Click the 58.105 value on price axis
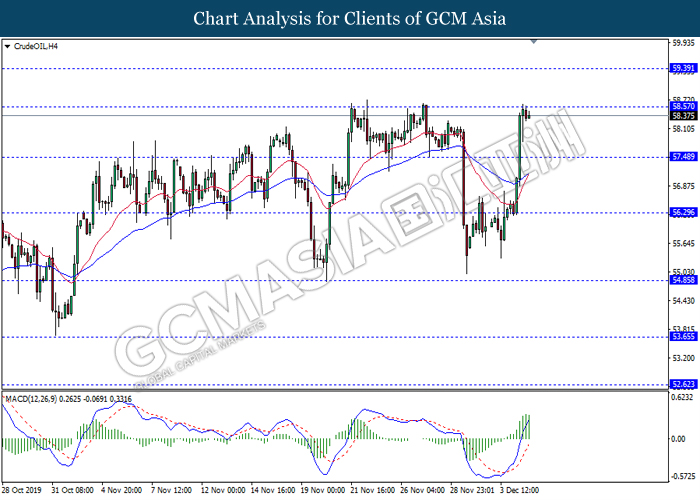 683,129
